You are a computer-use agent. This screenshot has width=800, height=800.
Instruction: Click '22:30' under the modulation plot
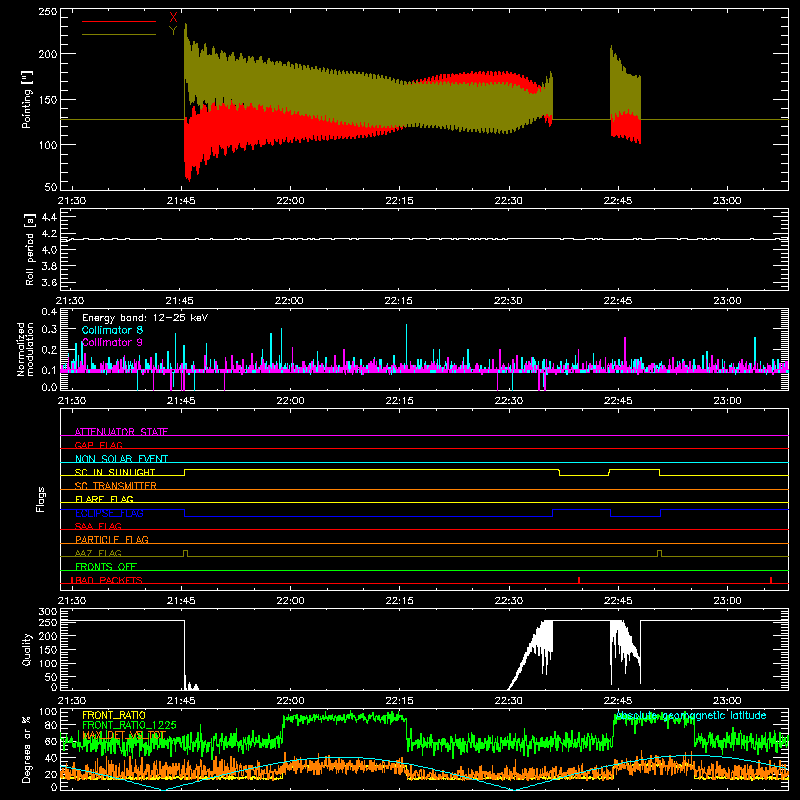pyautogui.click(x=508, y=401)
